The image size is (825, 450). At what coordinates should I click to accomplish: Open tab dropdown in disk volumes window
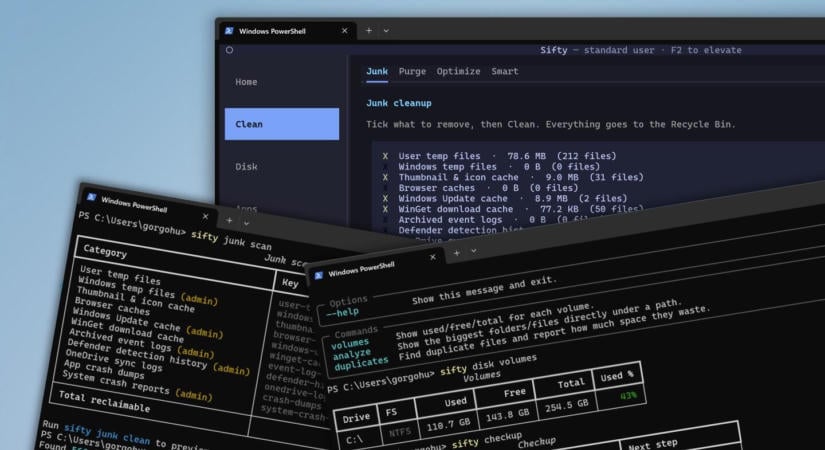pos(474,251)
